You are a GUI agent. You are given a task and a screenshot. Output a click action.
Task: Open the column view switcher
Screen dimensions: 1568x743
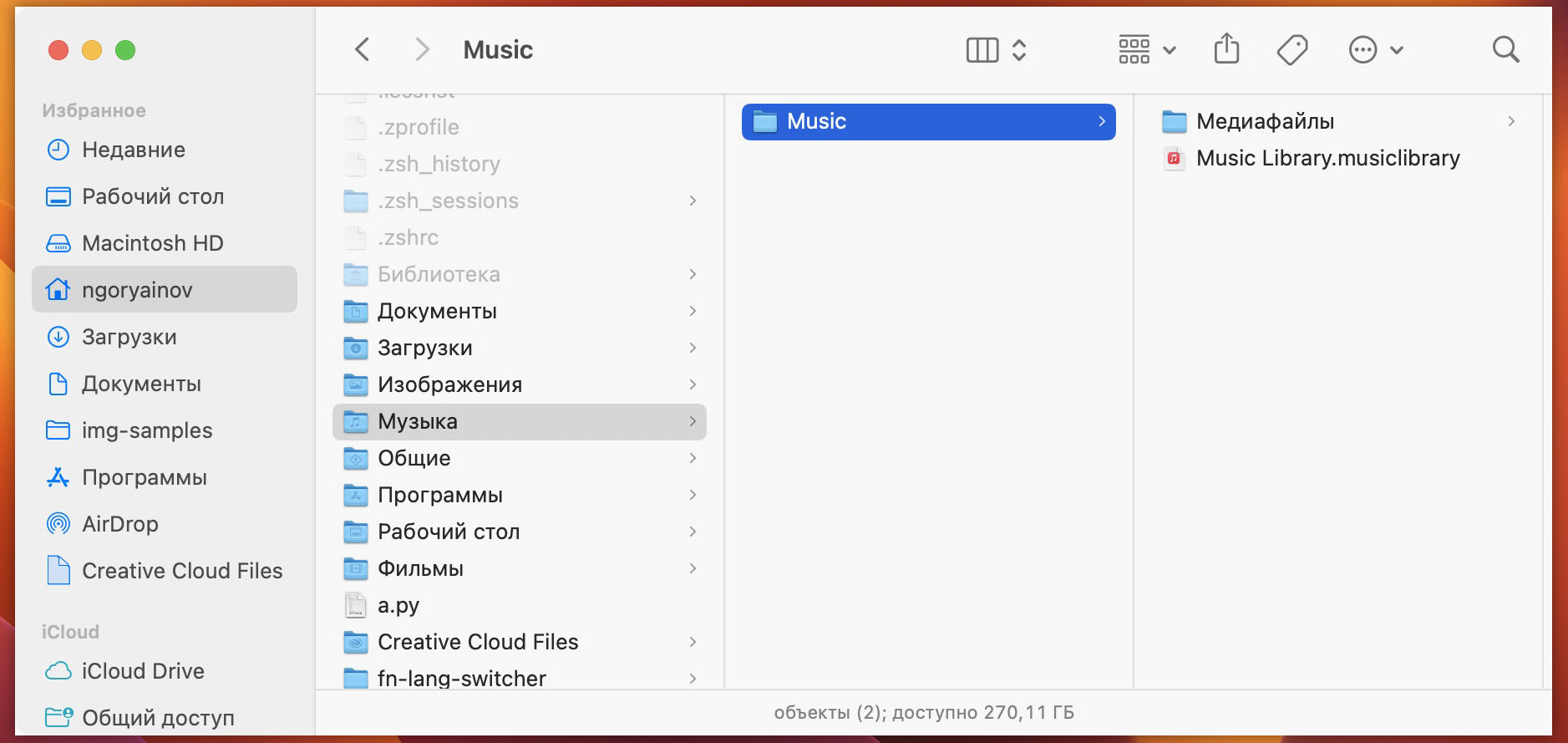[996, 50]
